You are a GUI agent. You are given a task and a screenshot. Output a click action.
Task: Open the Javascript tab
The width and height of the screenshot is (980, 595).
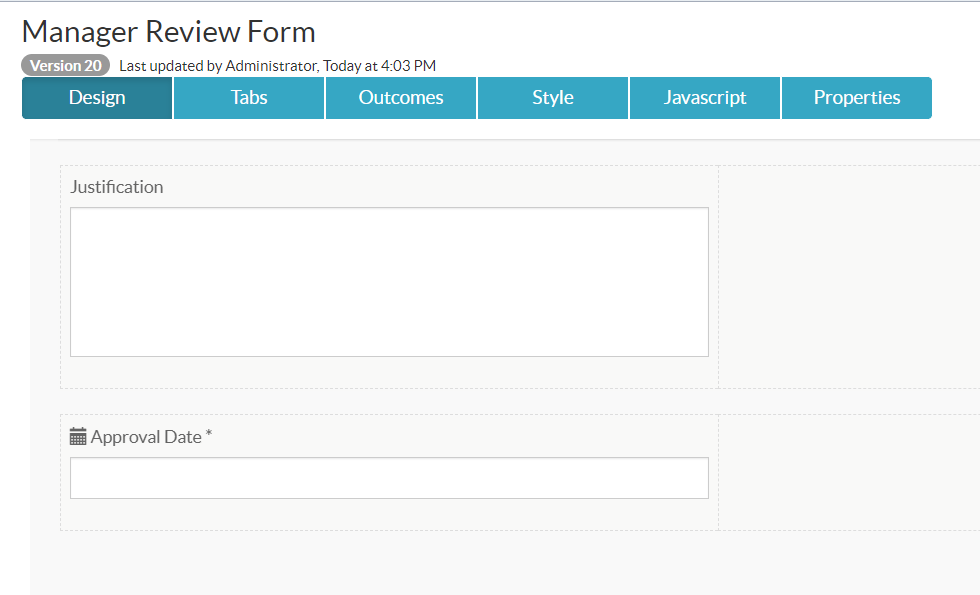pos(704,97)
